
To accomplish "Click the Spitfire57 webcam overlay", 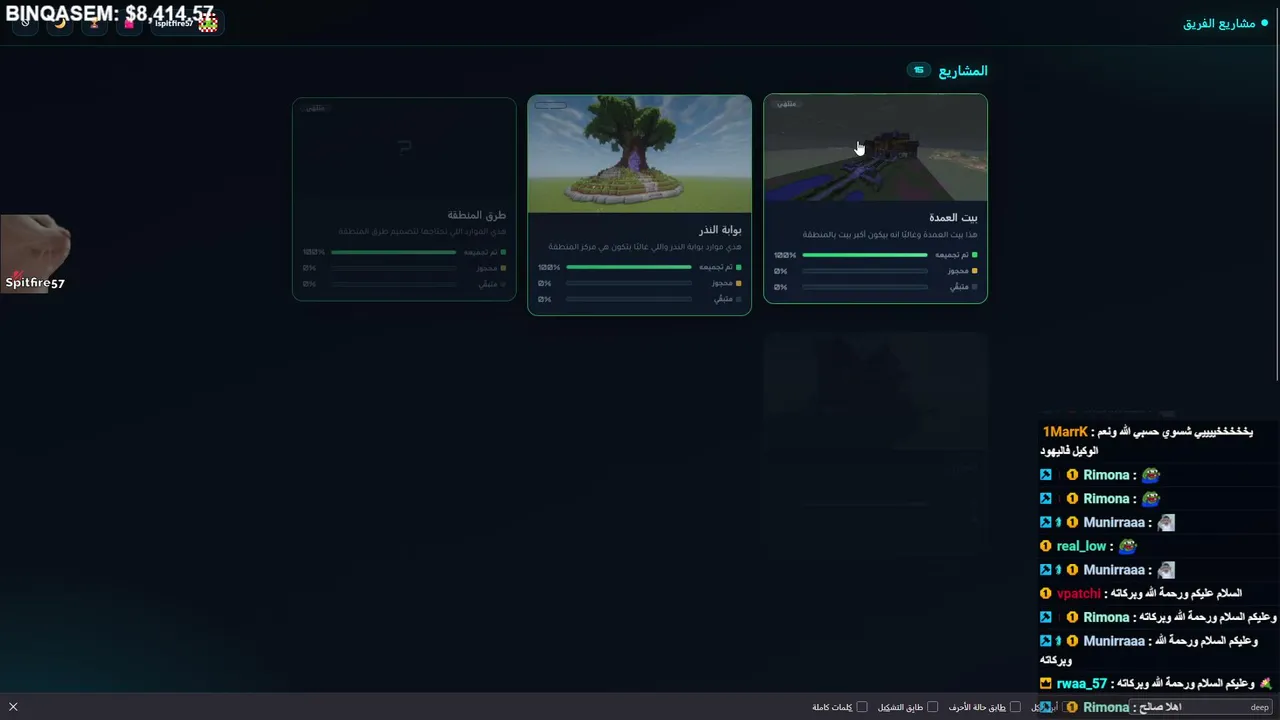I will click(35, 253).
